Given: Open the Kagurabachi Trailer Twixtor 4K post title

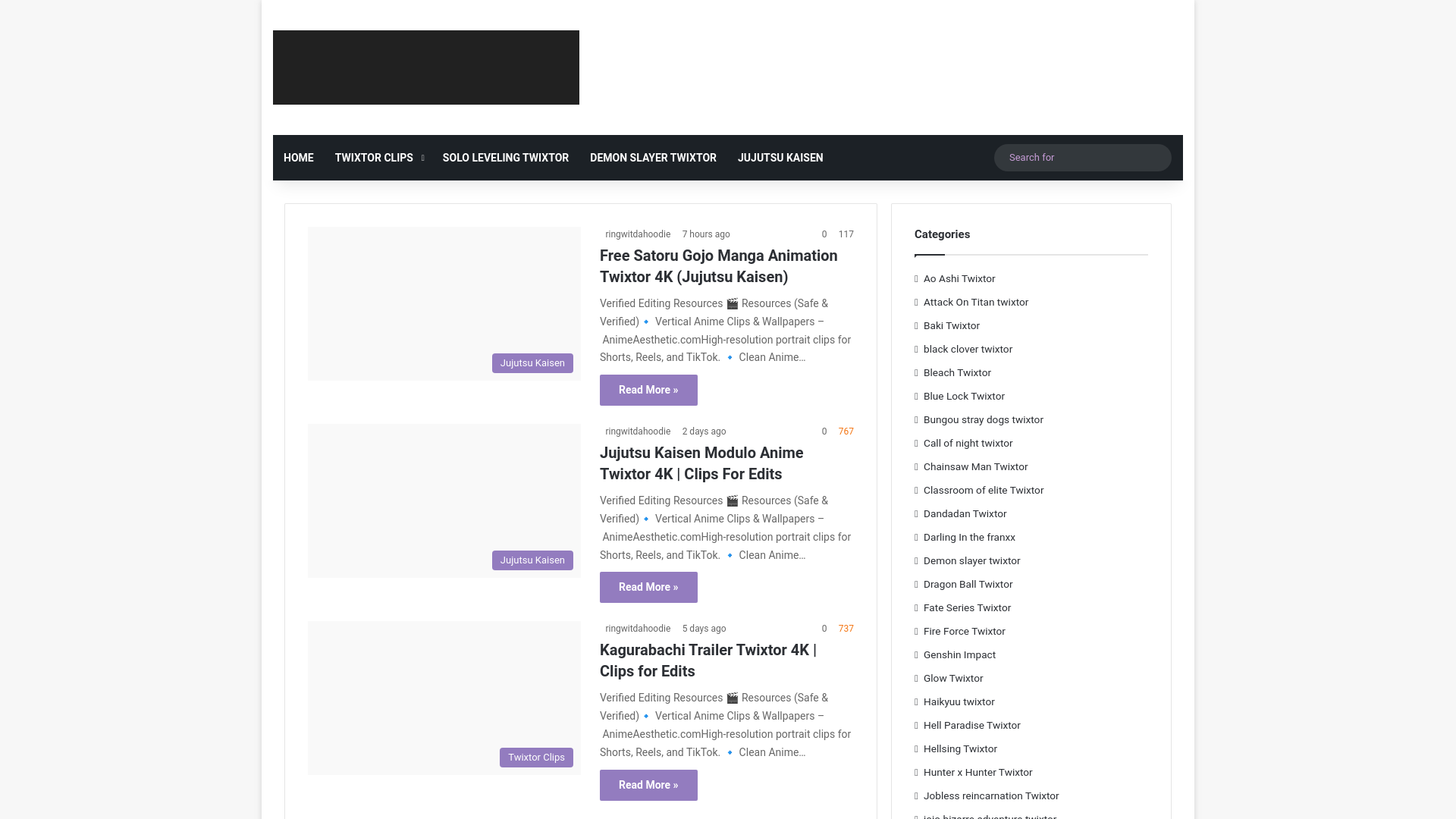Looking at the screenshot, I should (x=708, y=661).
